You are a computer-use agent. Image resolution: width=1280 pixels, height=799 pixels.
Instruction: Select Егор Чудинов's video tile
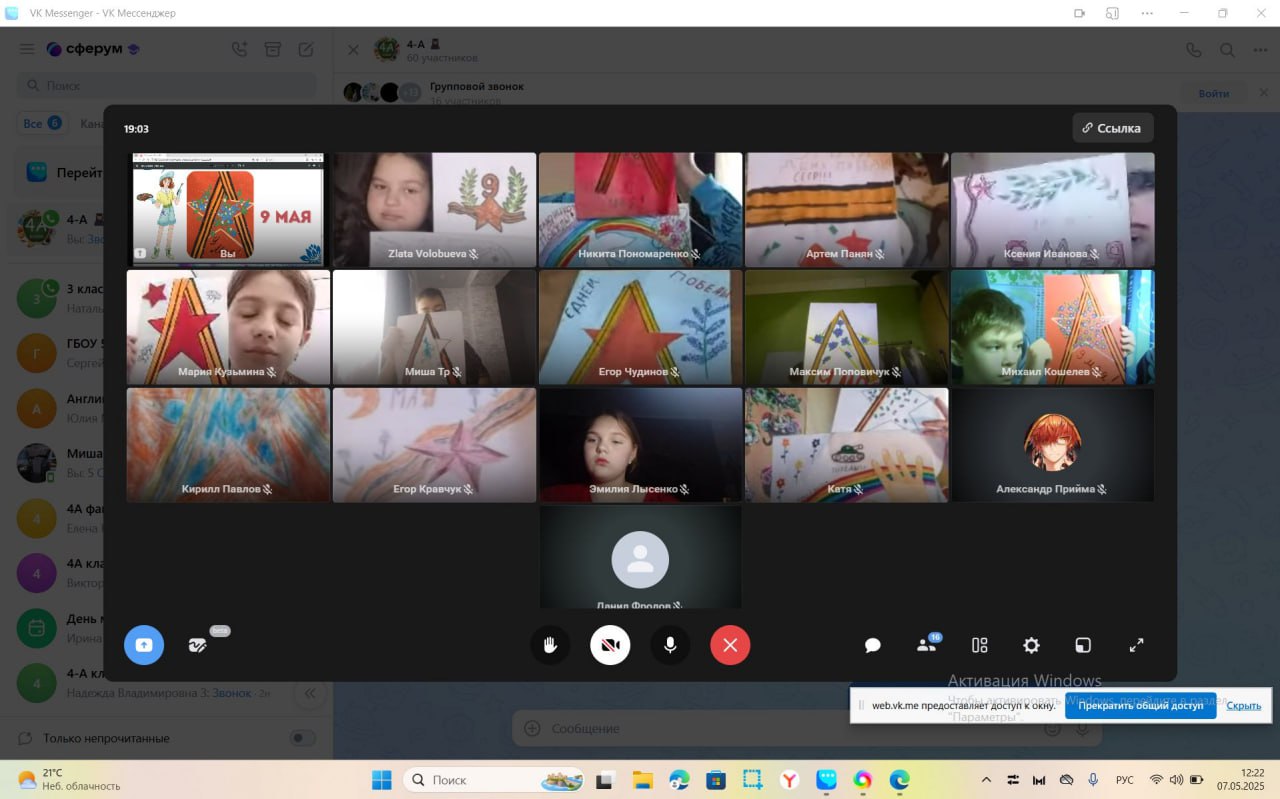tap(640, 327)
